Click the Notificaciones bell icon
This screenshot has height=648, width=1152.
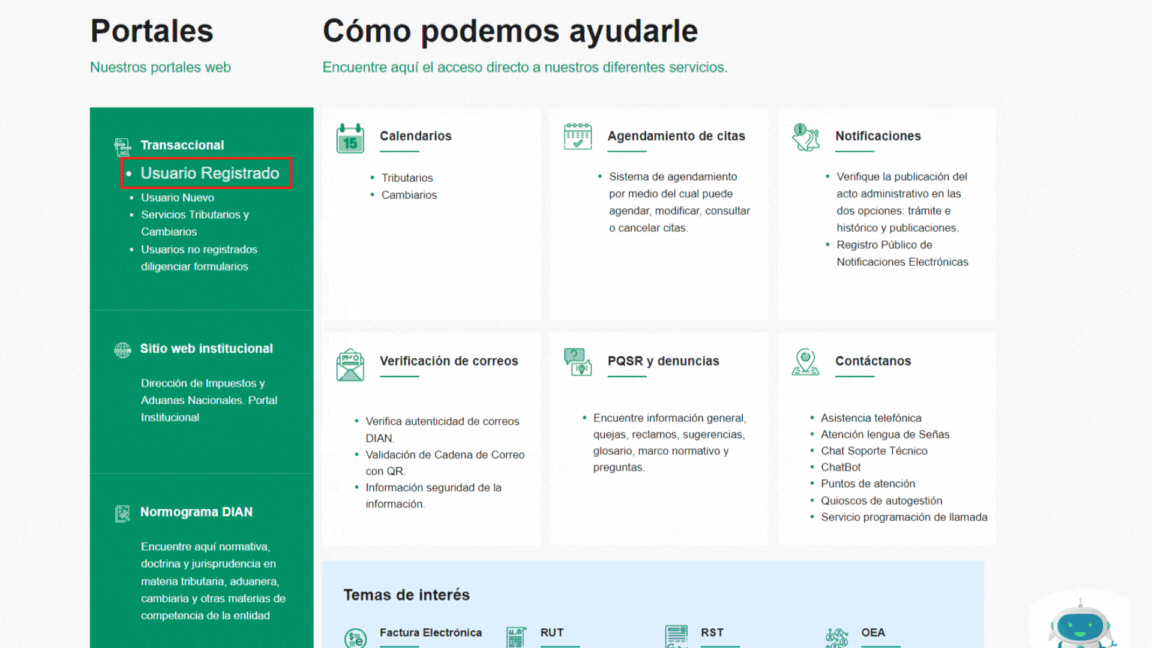[x=806, y=137]
